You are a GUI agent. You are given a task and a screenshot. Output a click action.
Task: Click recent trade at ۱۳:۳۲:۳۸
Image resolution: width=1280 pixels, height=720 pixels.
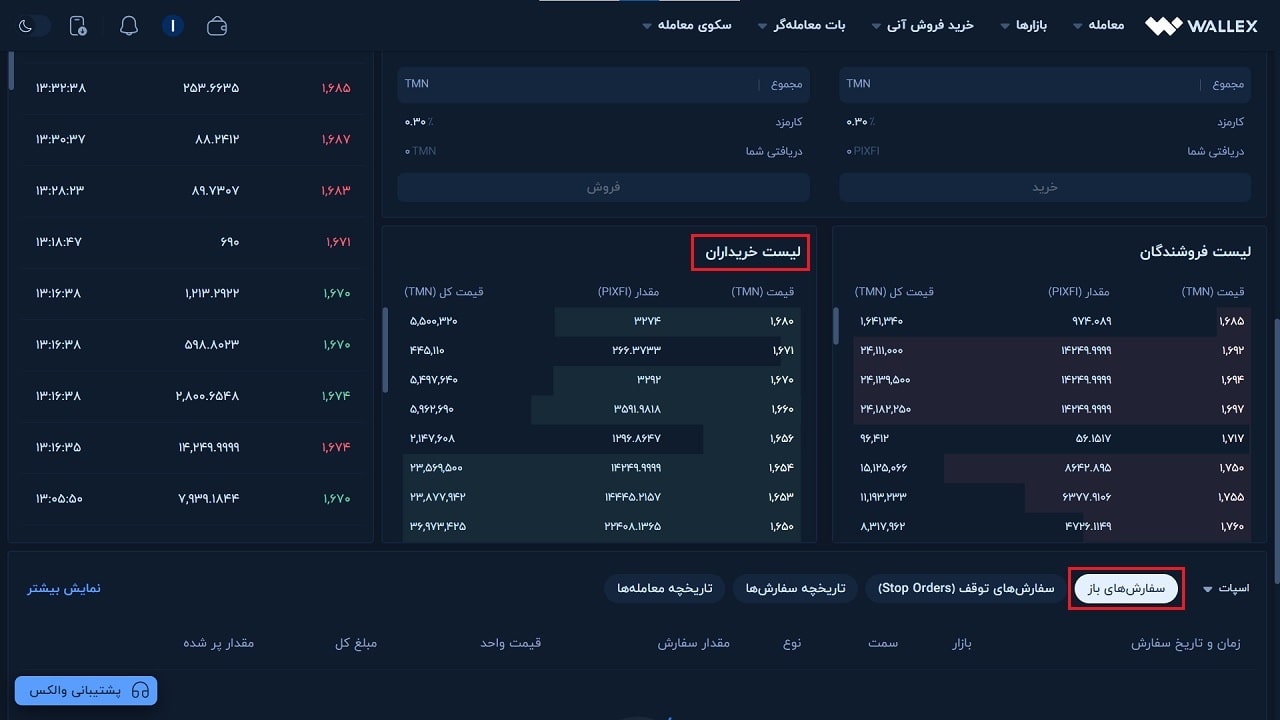(61, 87)
